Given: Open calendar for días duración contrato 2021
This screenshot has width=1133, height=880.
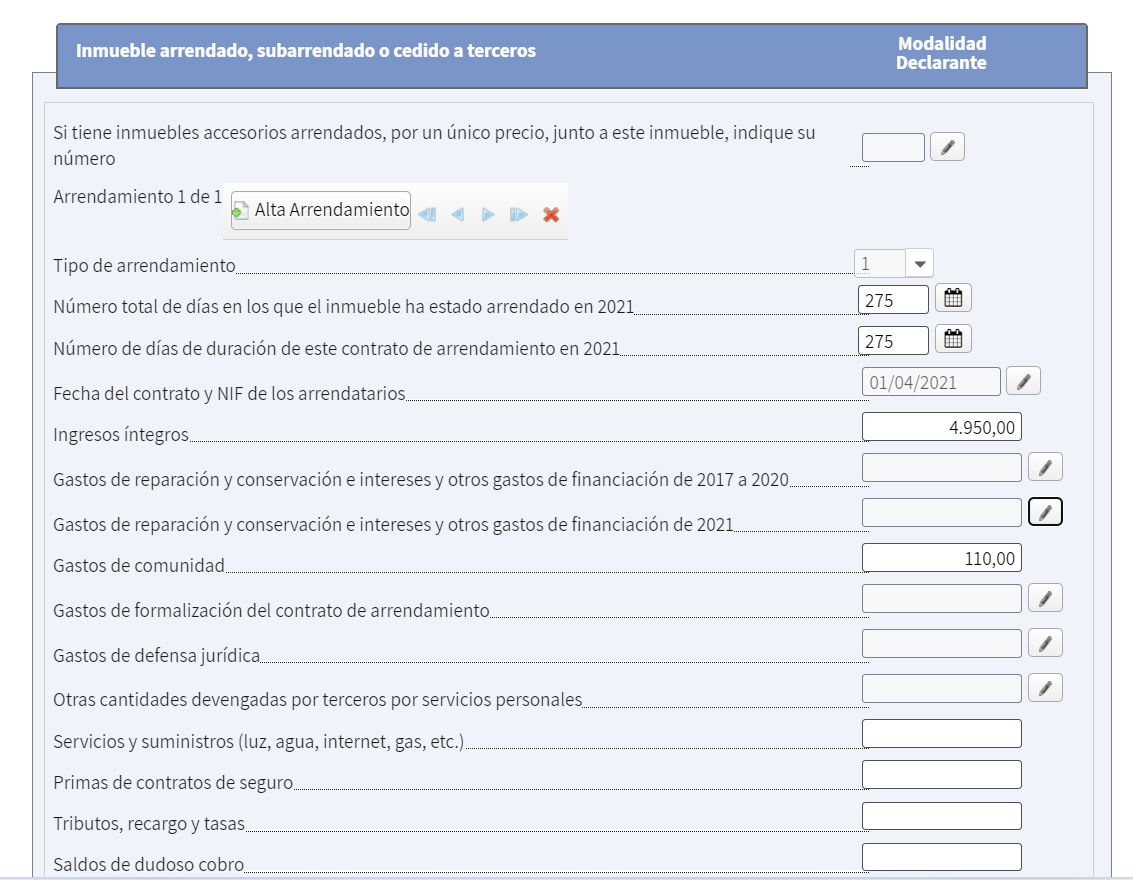Looking at the screenshot, I should (x=953, y=339).
